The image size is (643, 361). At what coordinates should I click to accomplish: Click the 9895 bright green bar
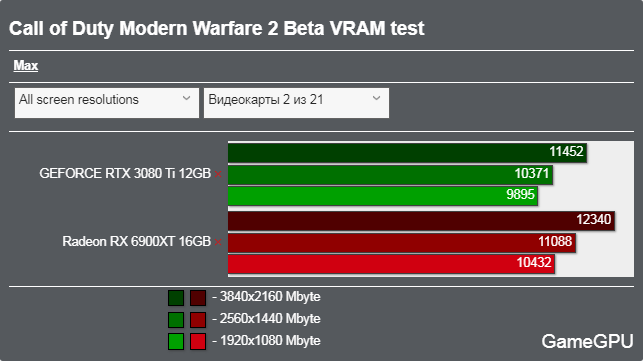coord(383,196)
